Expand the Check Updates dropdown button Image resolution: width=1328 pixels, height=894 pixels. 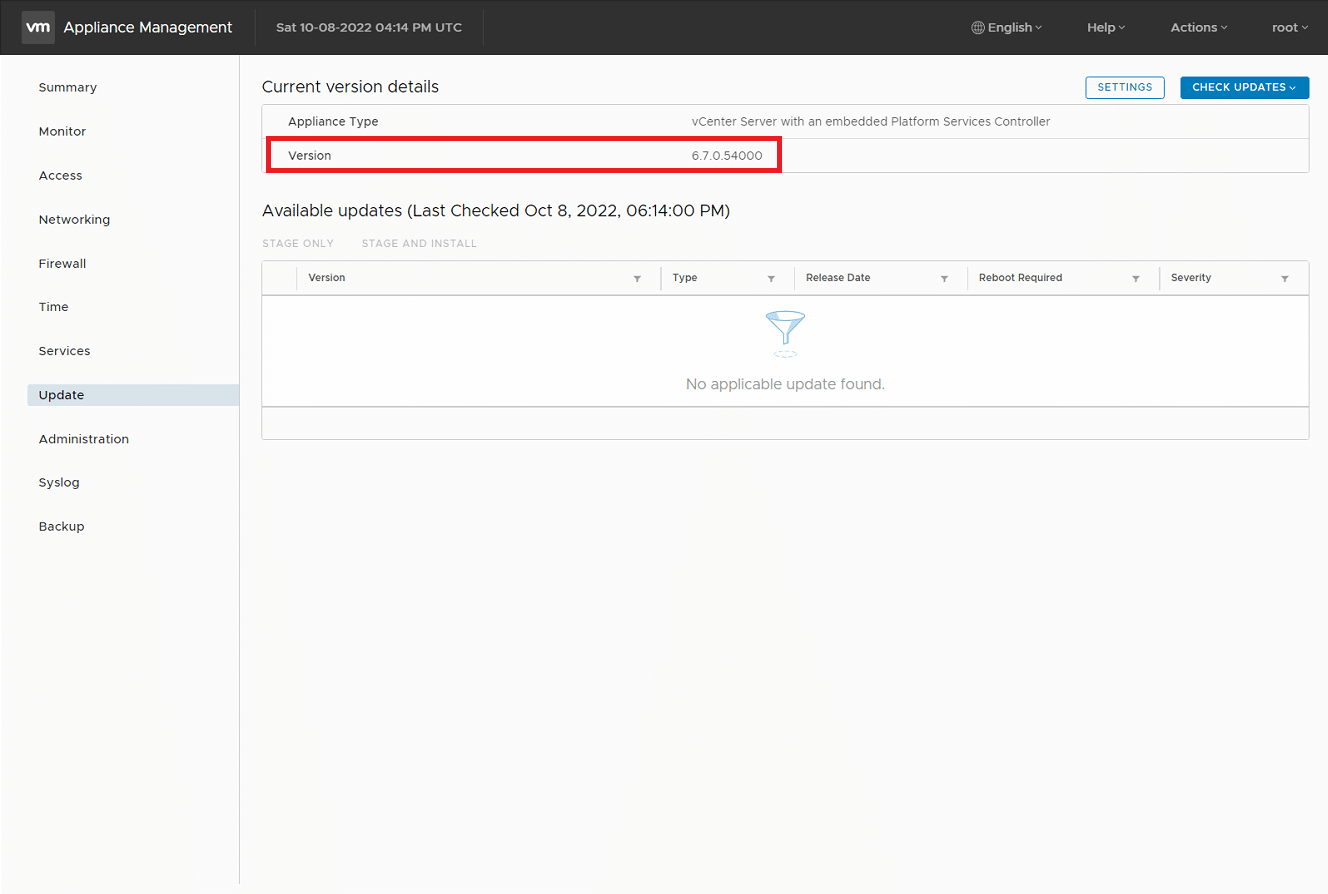[x=1244, y=88]
